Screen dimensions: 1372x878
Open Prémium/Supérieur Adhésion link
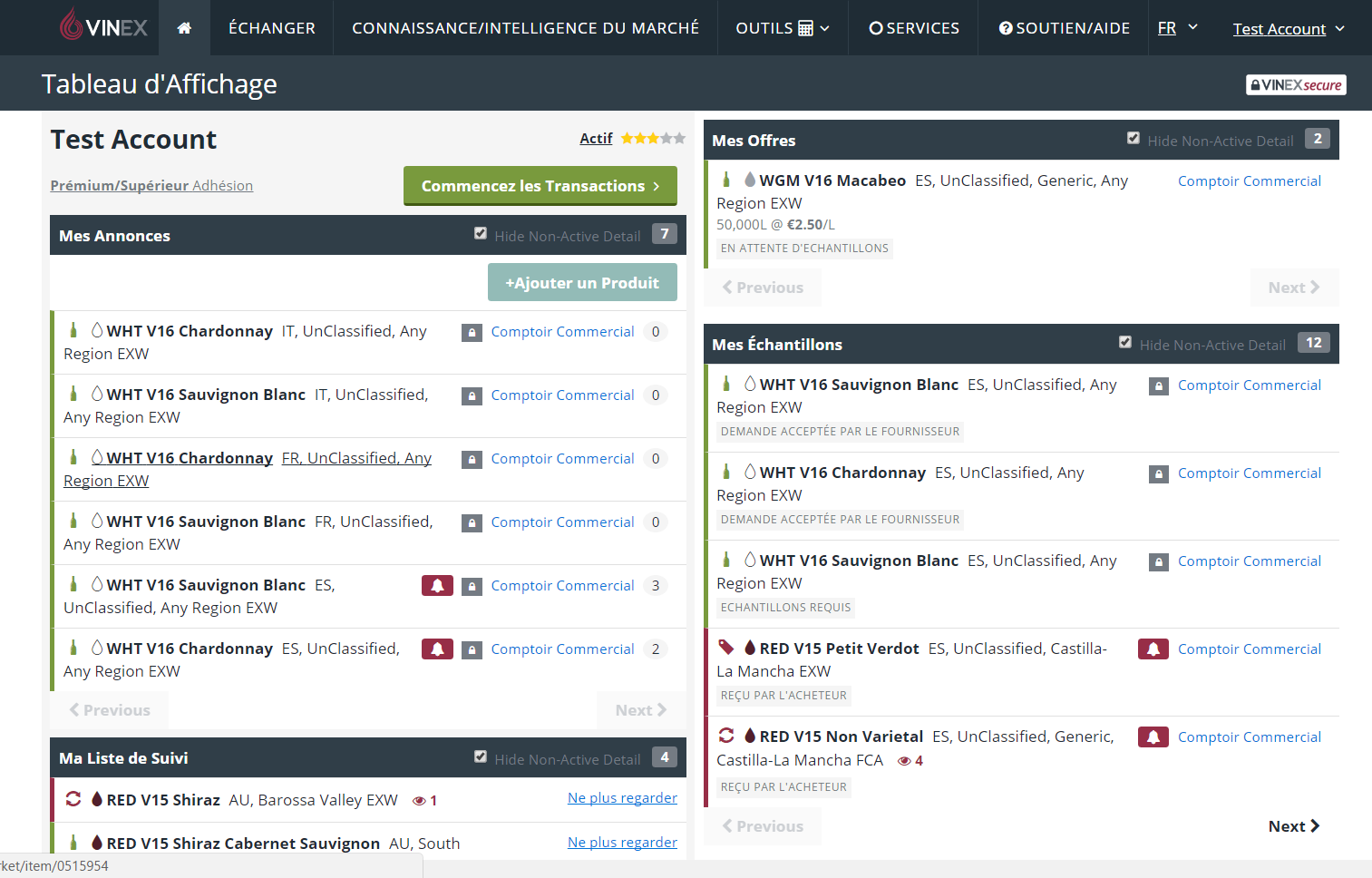pos(151,186)
